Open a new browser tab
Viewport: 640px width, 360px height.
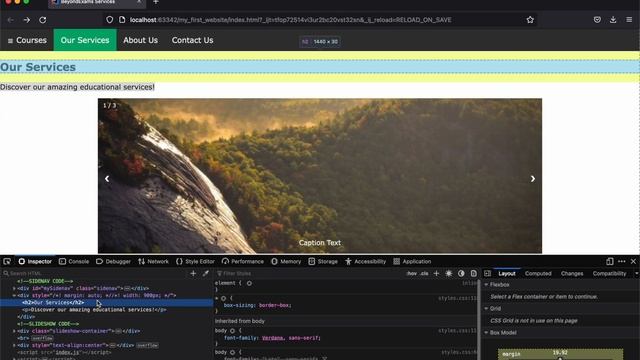tap(156, 2)
